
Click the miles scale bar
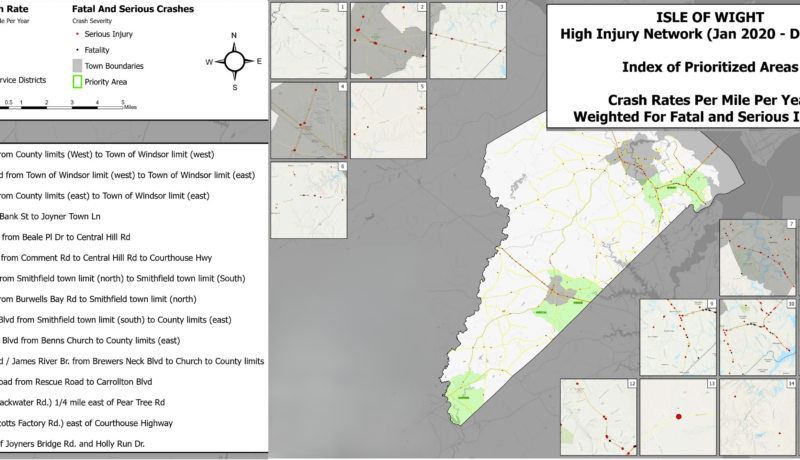pyautogui.click(x=62, y=104)
